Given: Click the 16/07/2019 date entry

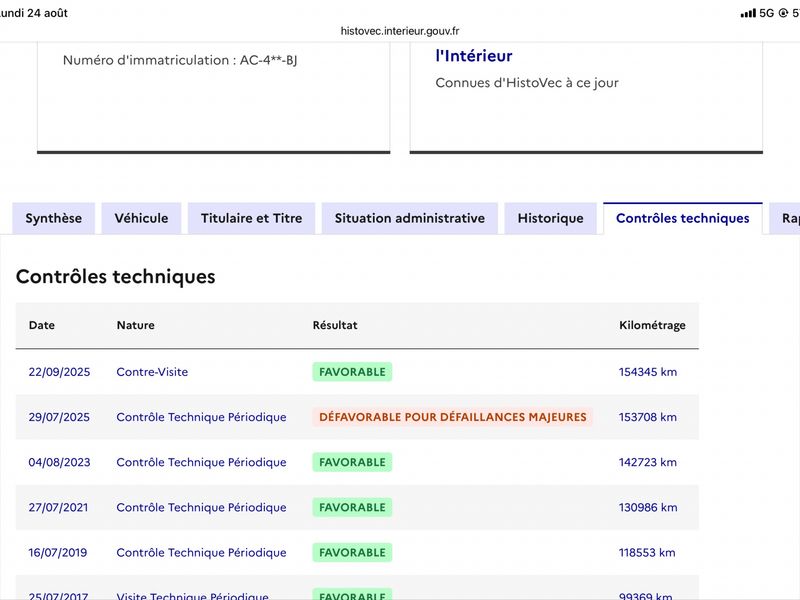Looking at the screenshot, I should 58,553.
